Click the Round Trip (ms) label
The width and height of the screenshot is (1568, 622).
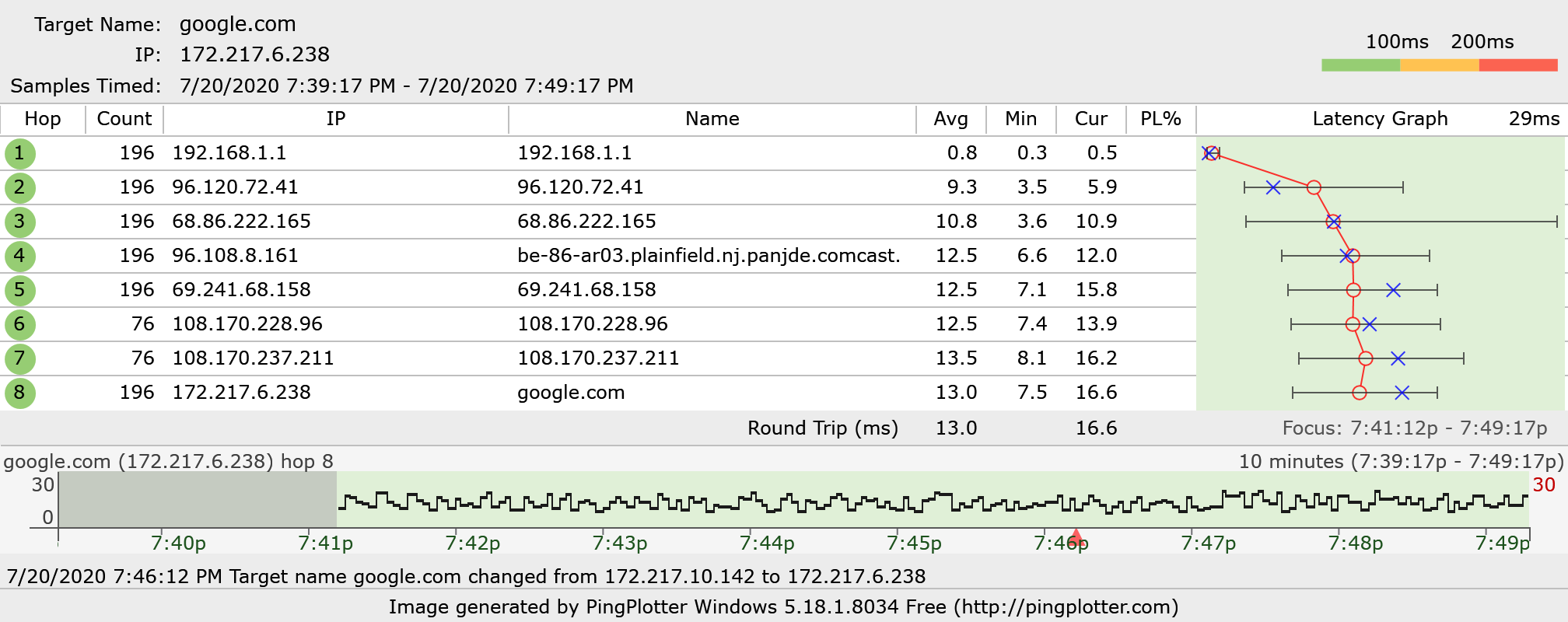tap(823, 428)
